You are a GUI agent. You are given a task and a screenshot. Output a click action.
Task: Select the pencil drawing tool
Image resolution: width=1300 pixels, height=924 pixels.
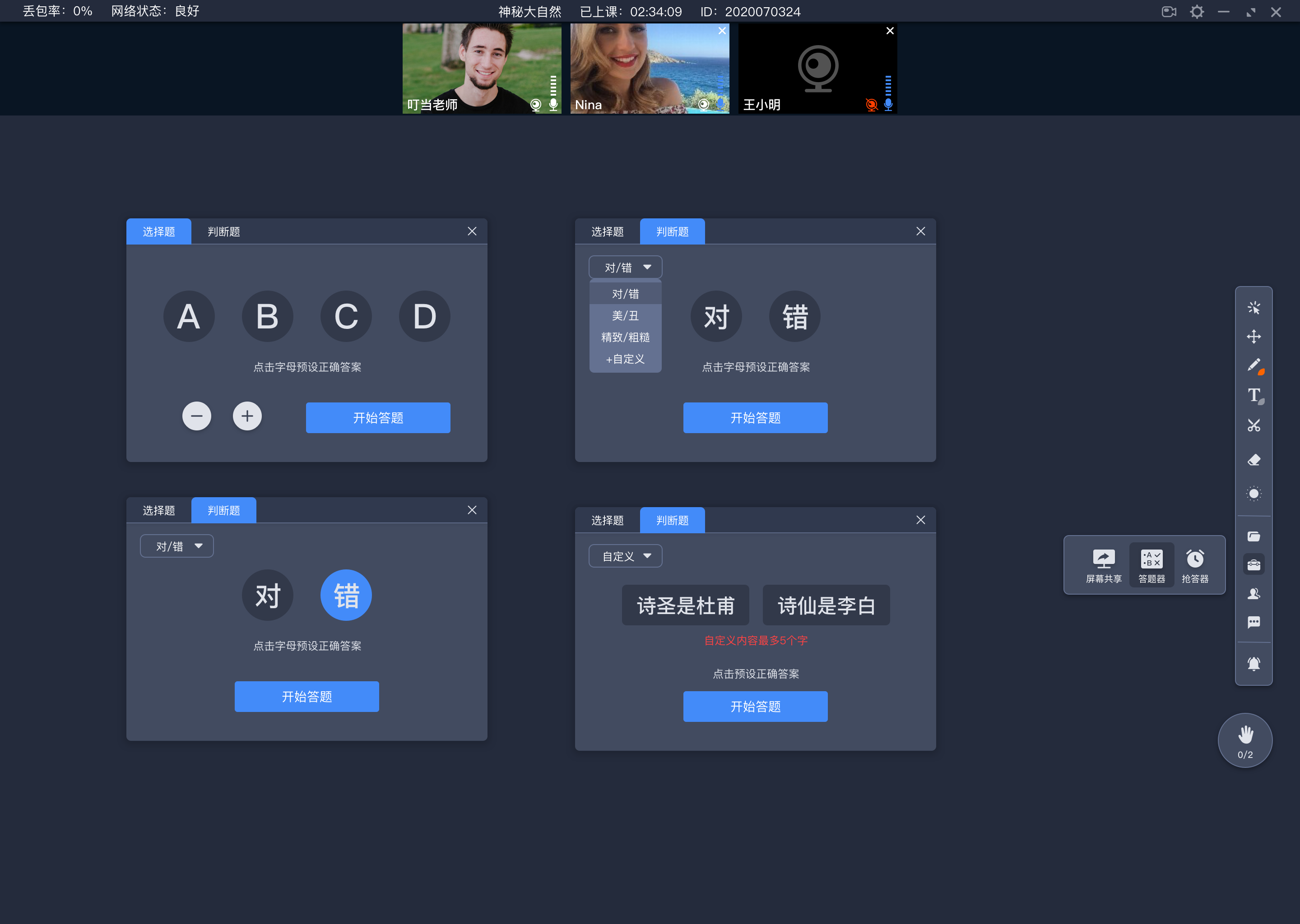pyautogui.click(x=1253, y=364)
